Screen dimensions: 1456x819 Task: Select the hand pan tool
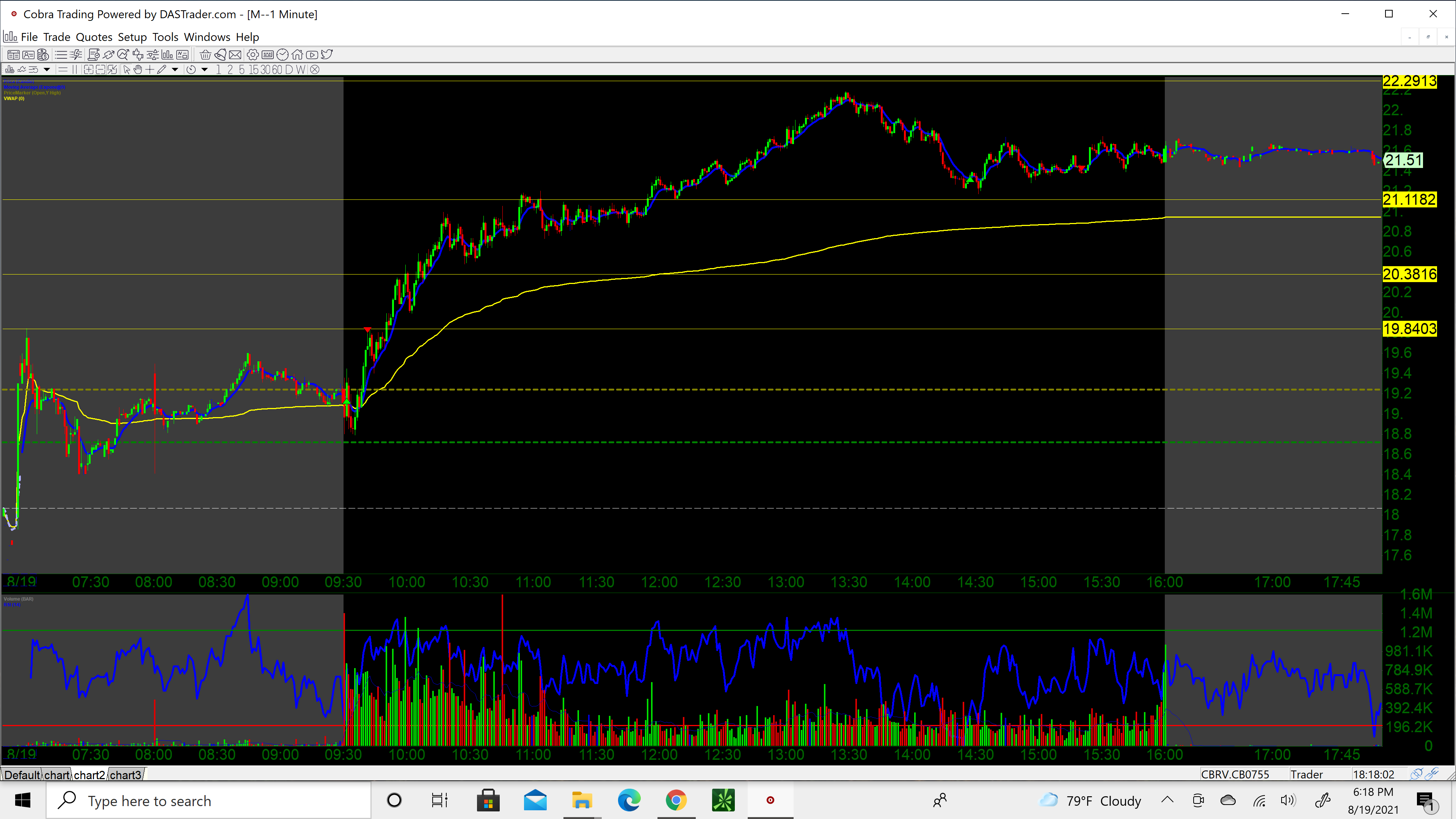[138, 69]
